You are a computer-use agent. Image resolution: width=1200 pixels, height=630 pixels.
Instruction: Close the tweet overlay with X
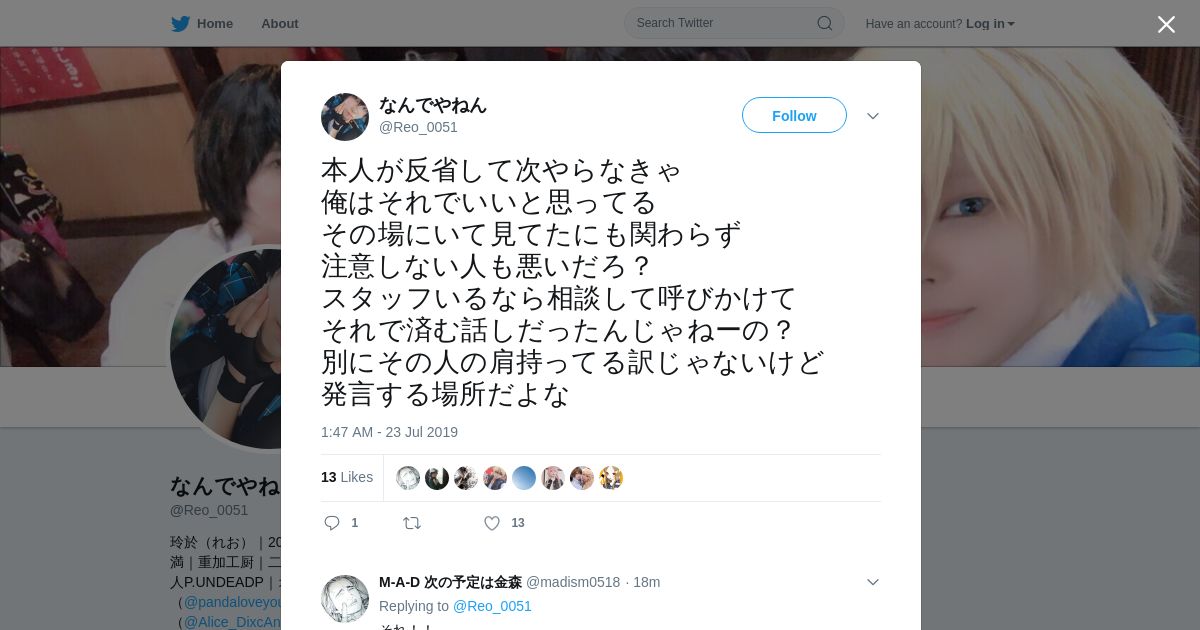click(1166, 24)
